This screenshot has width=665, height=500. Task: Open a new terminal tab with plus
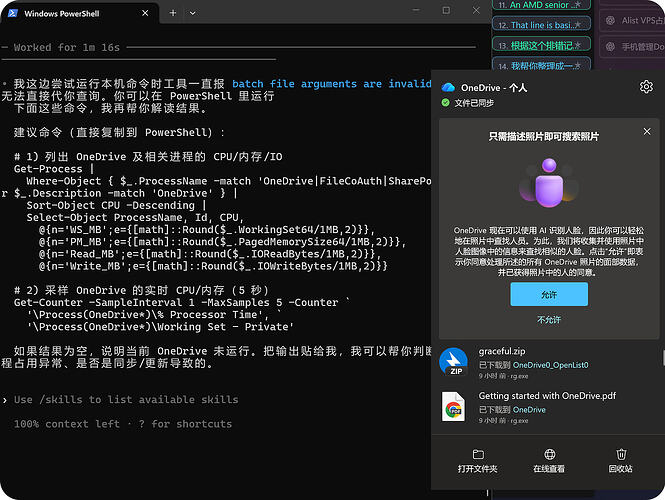point(173,13)
